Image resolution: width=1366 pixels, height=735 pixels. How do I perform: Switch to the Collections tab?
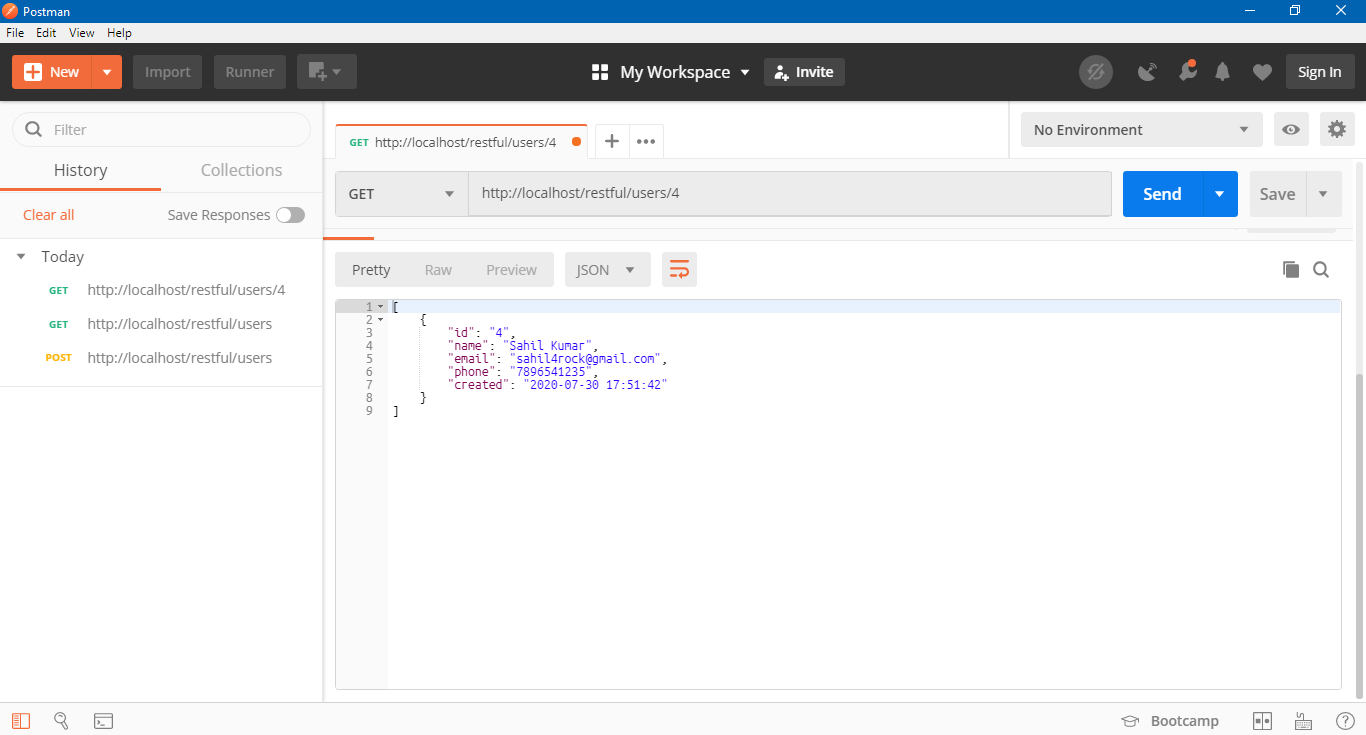click(x=240, y=170)
